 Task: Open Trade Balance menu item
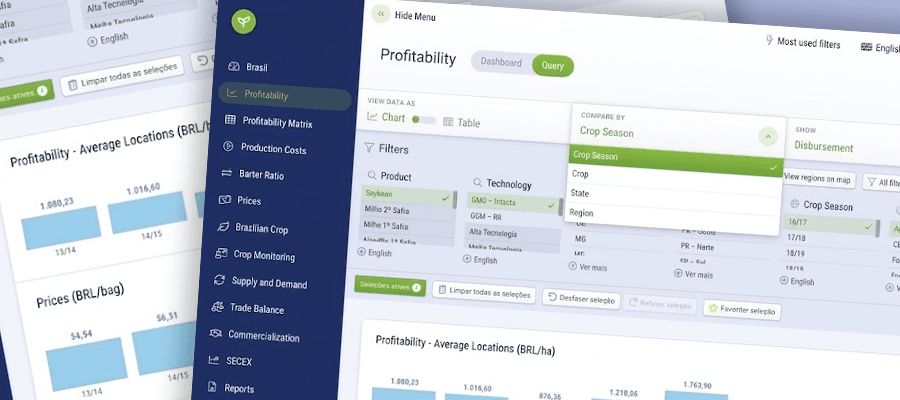(257, 309)
